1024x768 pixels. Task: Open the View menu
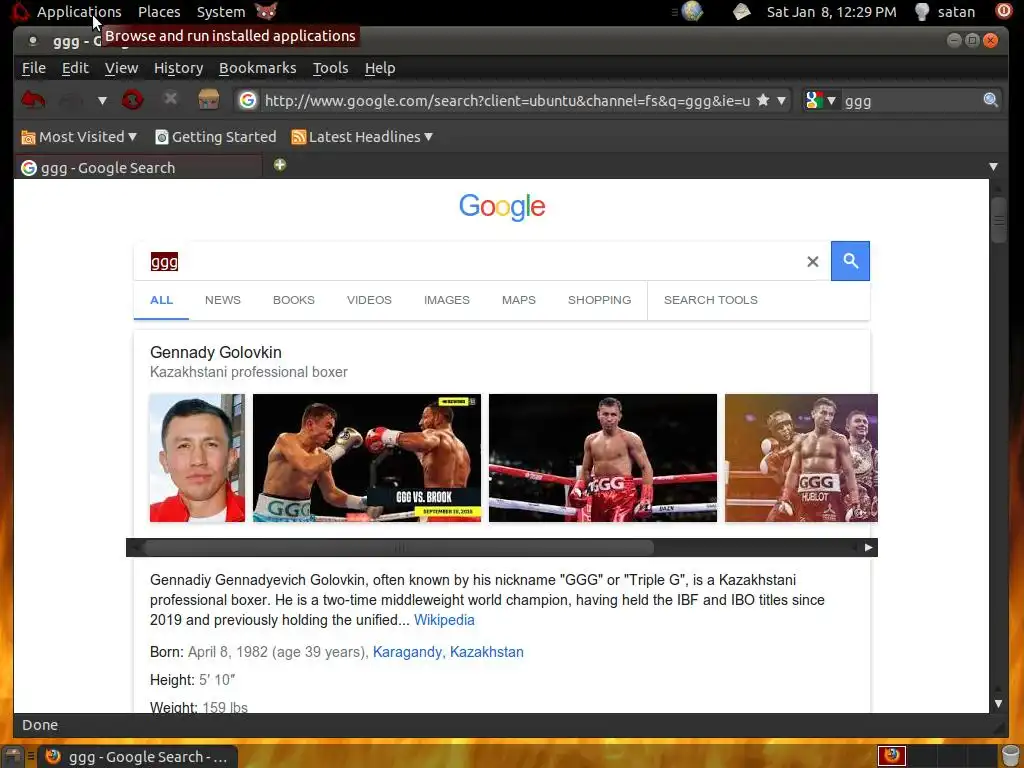pos(121,68)
